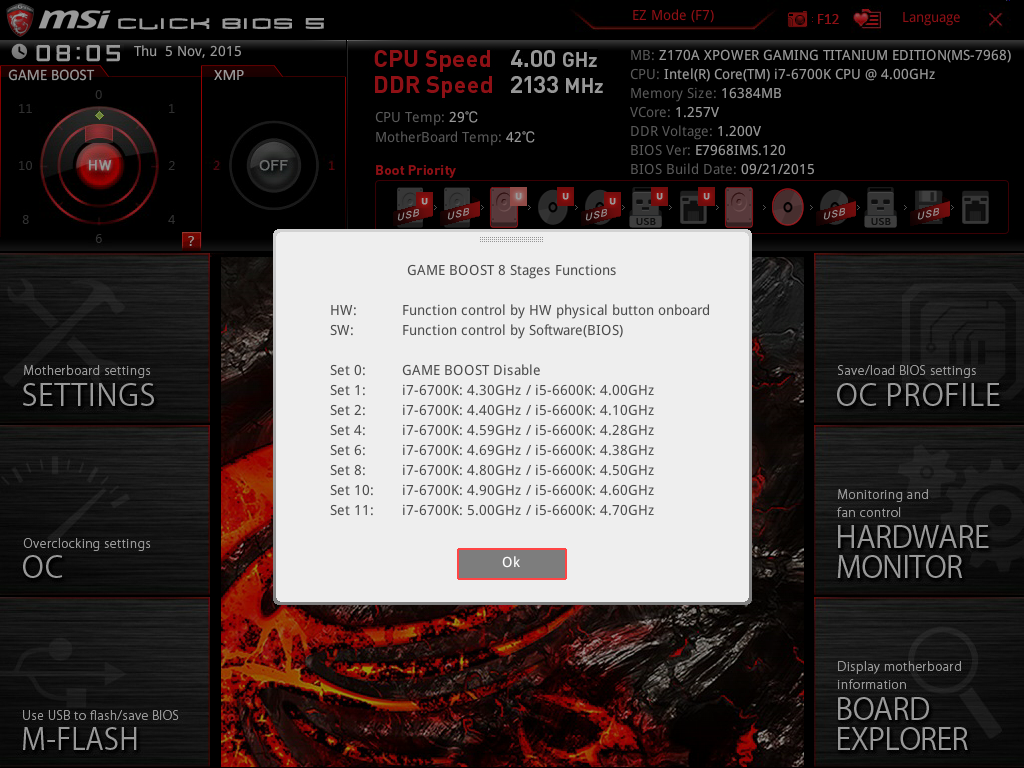Screen dimensions: 1024x768
Task: Open GAME BOOST help question mark
Action: [191, 240]
